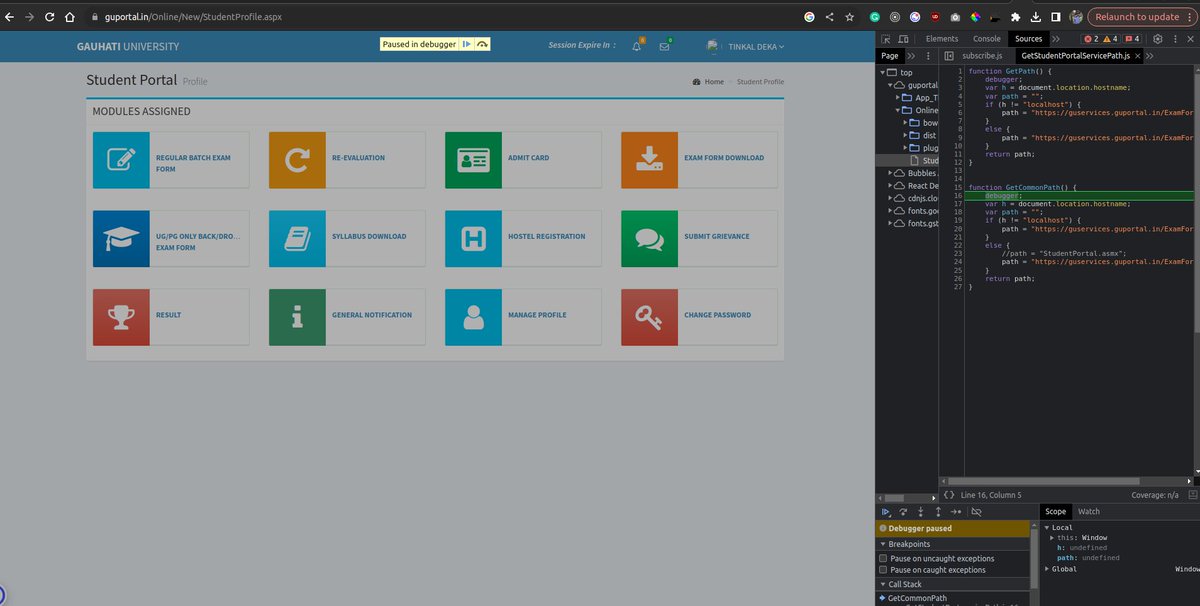Screen dimensions: 1200x606
Task: Switch to the Elements tab
Action: point(942,39)
